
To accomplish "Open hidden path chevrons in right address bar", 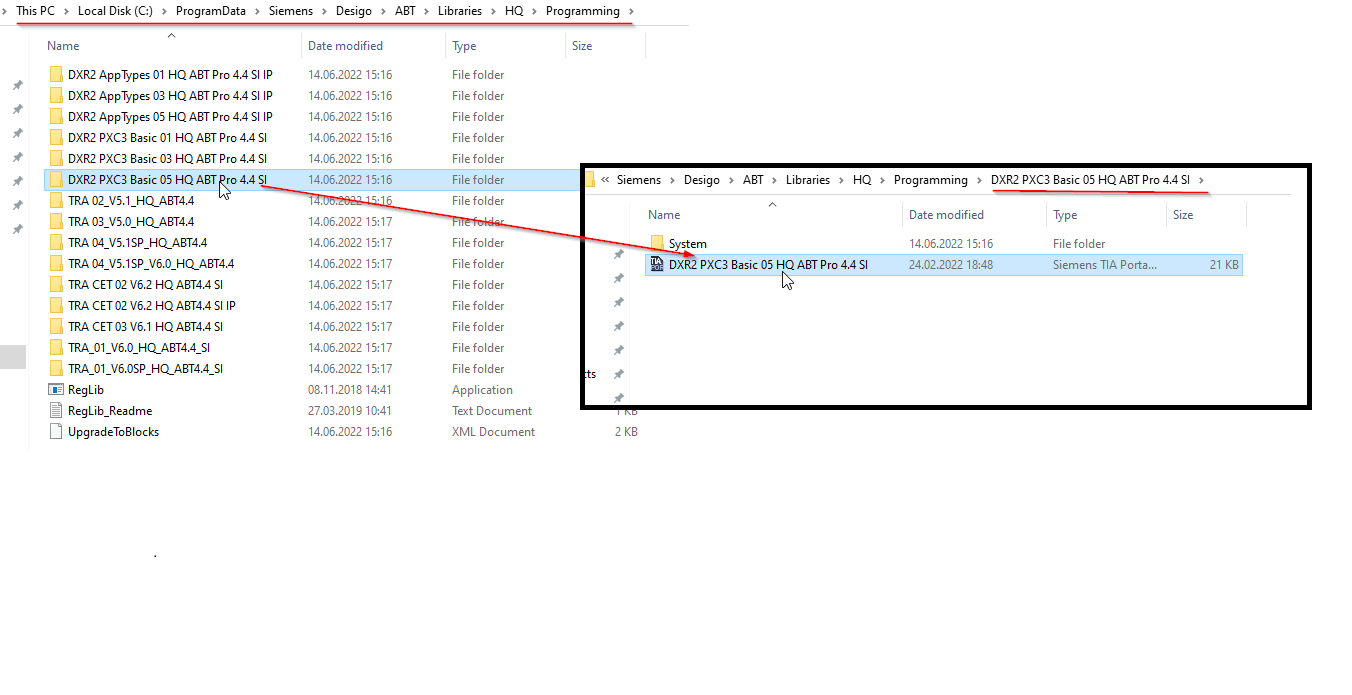I will click(606, 180).
